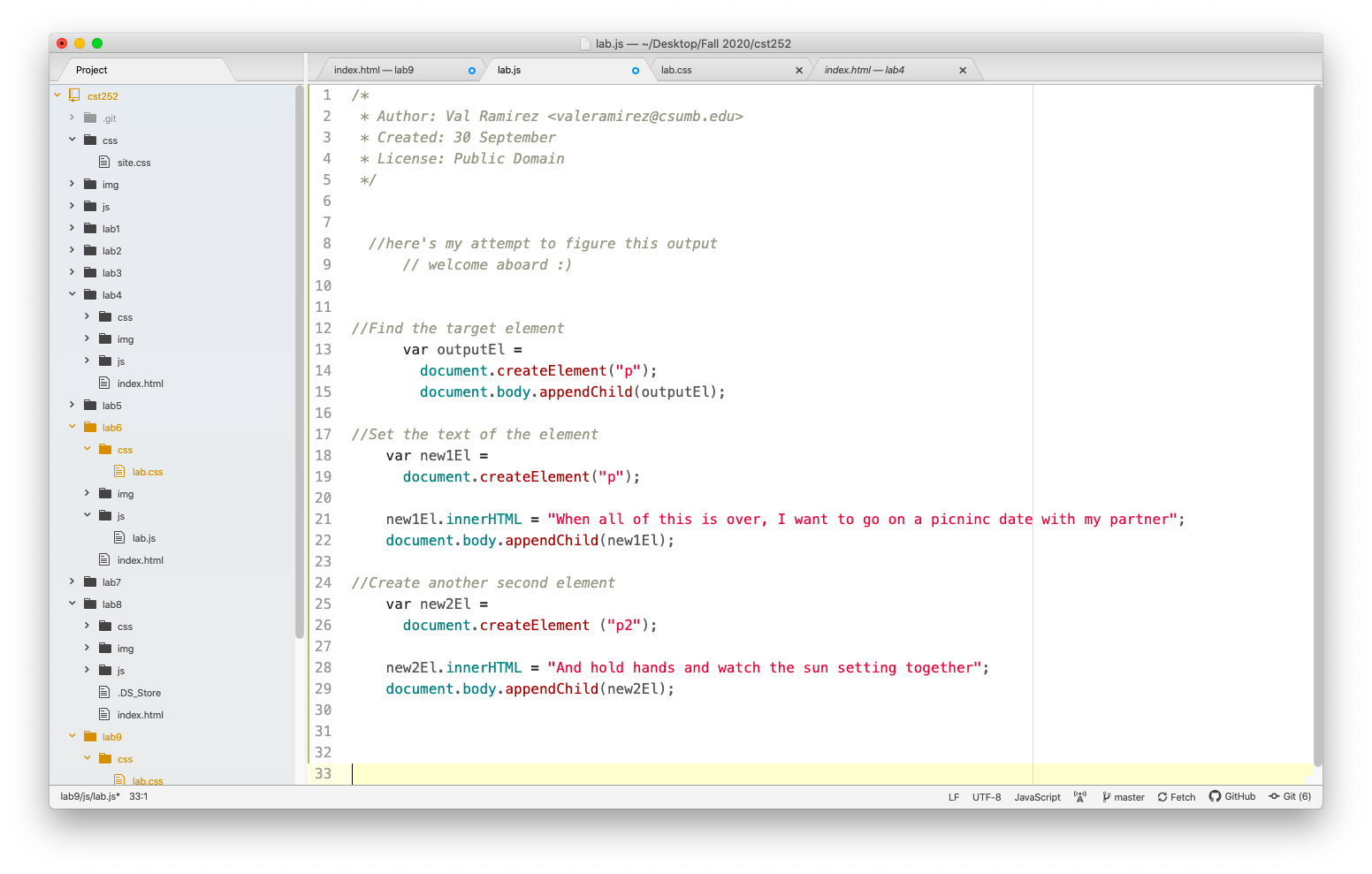Open the Git panel showing 6 changes

click(x=1290, y=796)
